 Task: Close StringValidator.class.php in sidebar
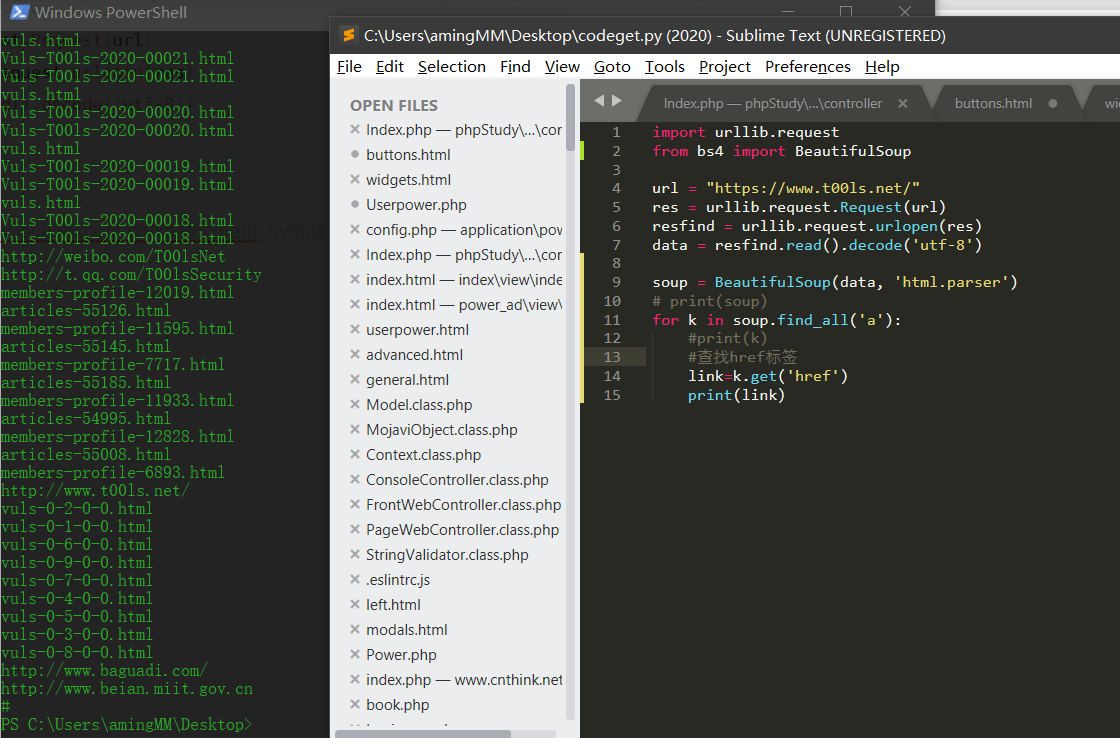point(355,554)
